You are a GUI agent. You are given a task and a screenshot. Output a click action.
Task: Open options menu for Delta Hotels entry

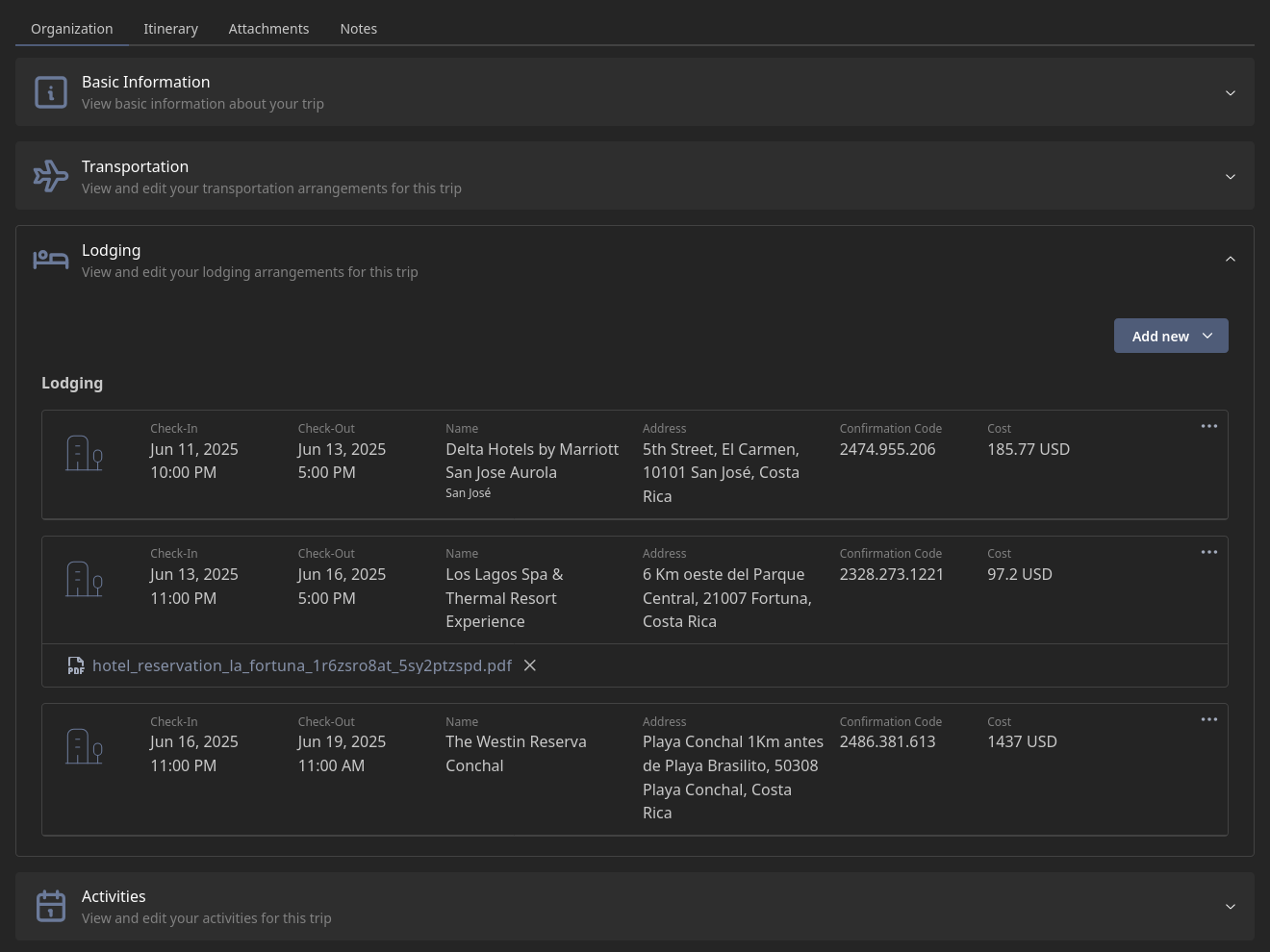[x=1209, y=426]
